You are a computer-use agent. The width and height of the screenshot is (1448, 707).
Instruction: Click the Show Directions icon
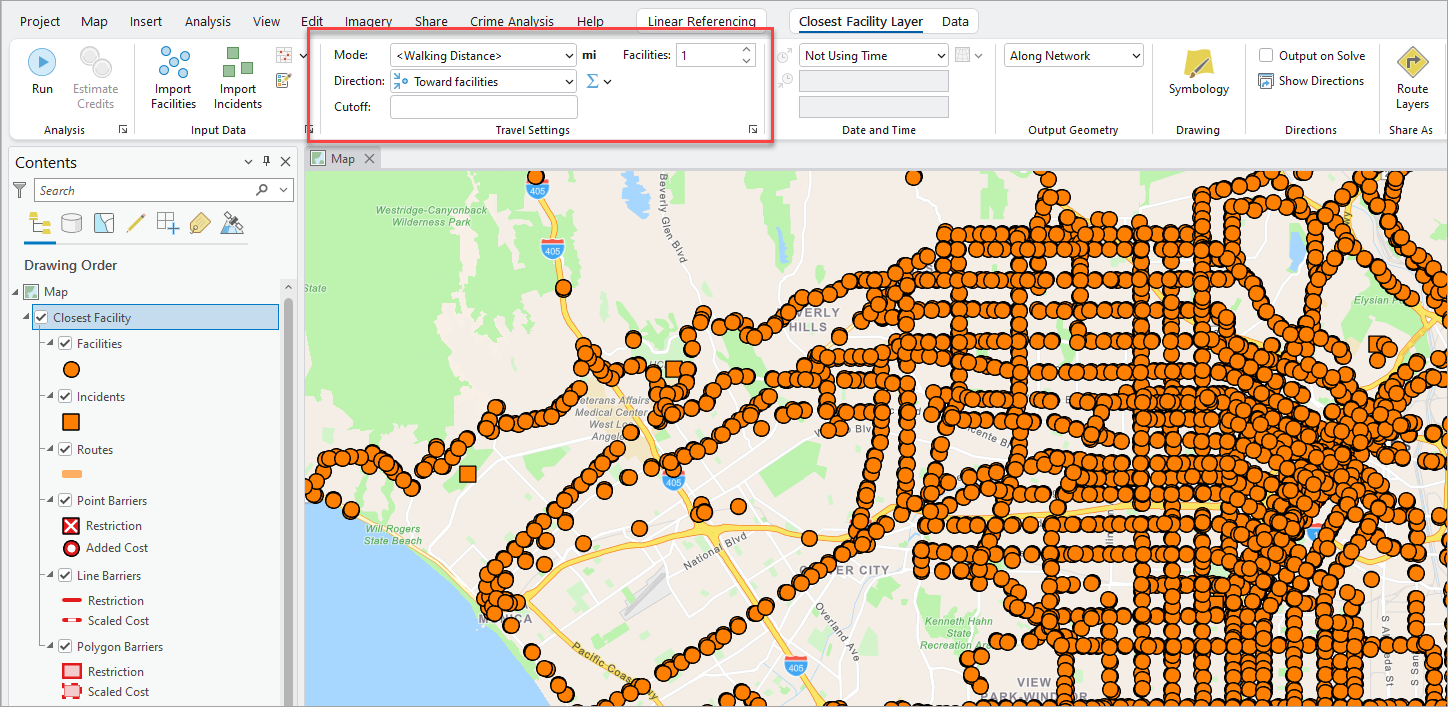point(1266,81)
